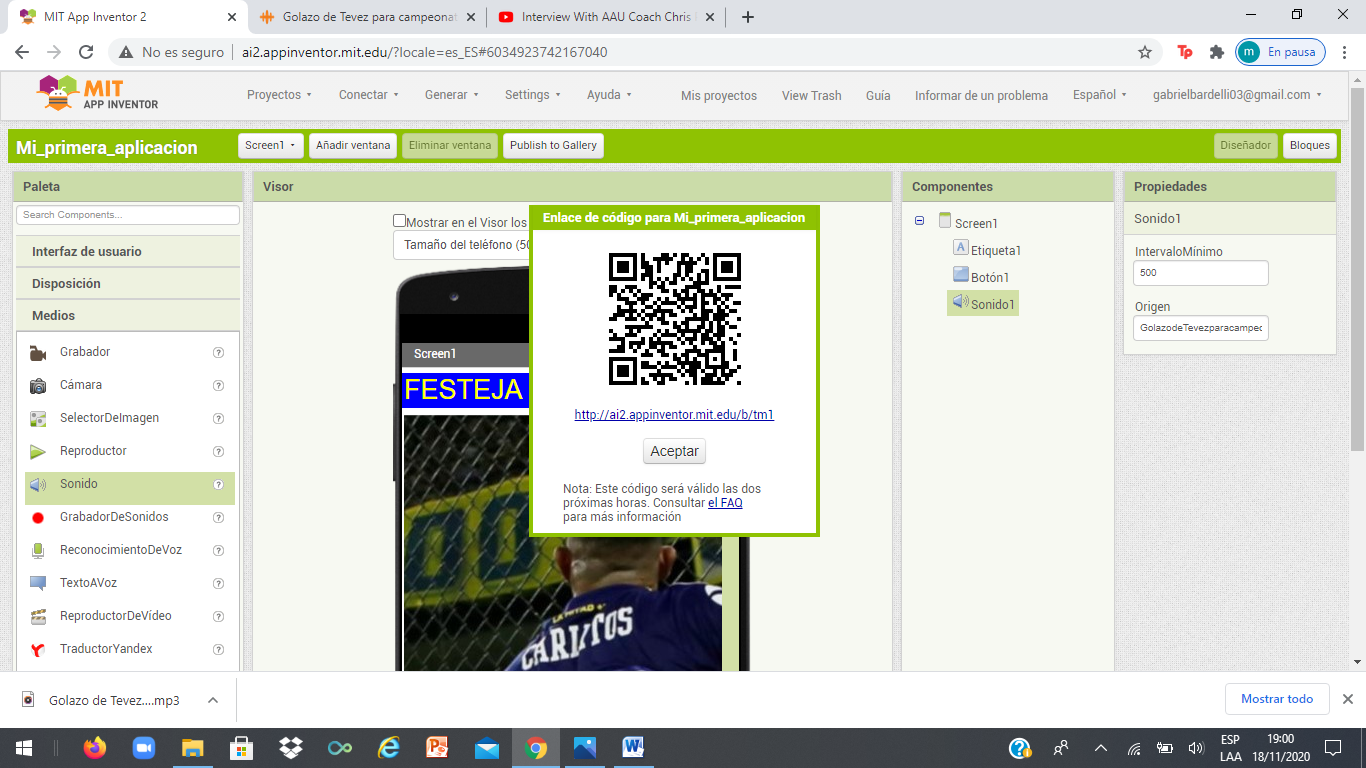Open Dropbox from the taskbar
The image size is (1366, 768).
[x=291, y=748]
